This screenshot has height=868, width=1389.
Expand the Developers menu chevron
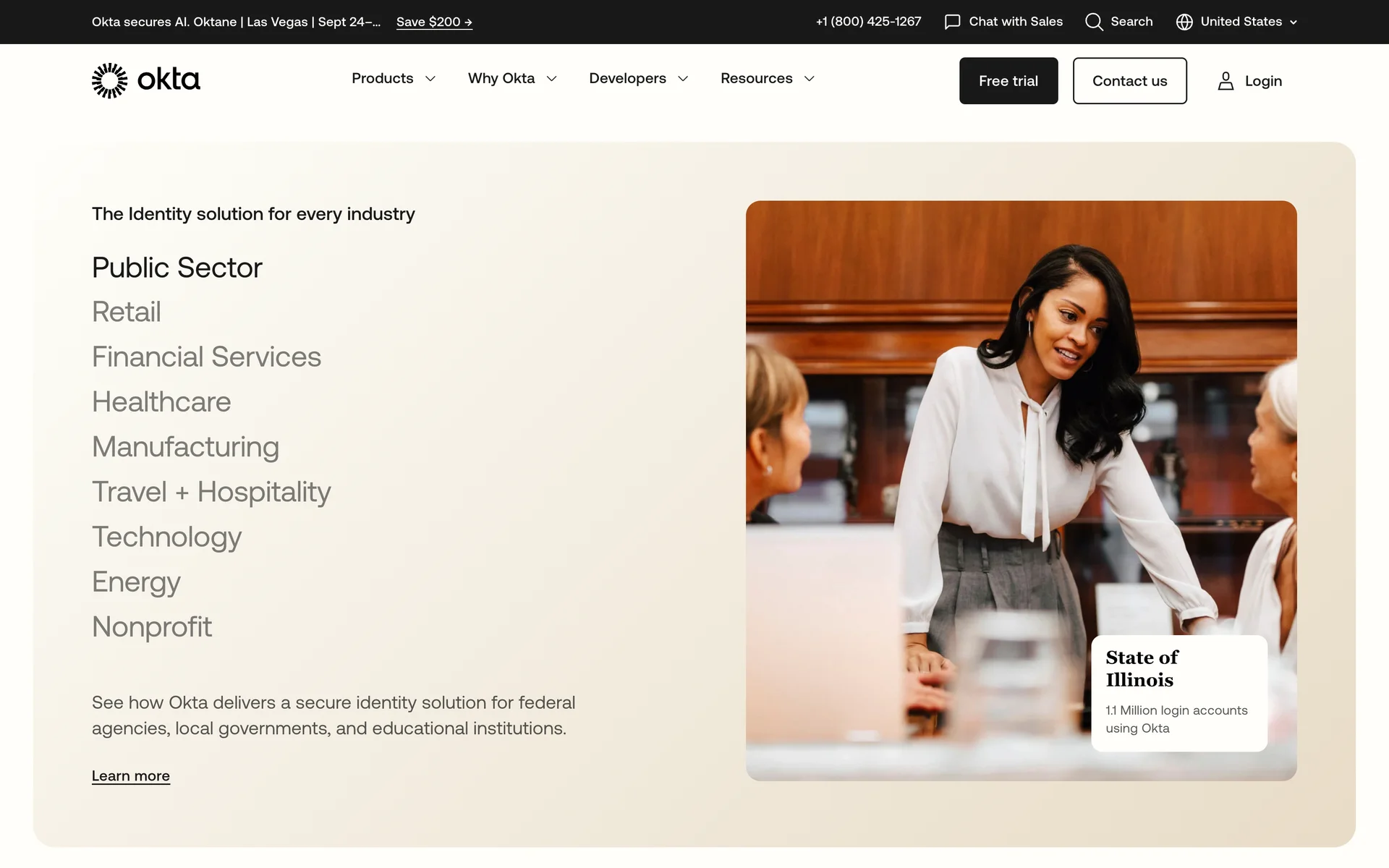pyautogui.click(x=683, y=79)
